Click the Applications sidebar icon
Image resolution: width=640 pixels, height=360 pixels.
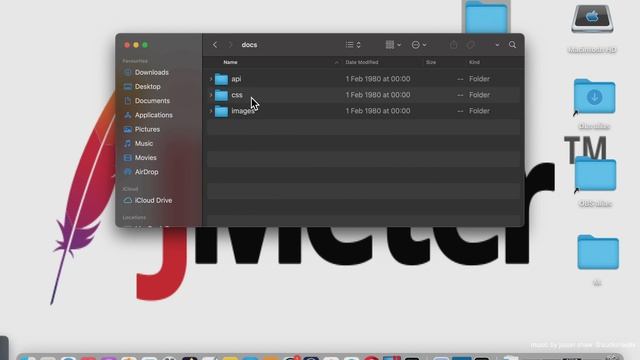[127, 115]
